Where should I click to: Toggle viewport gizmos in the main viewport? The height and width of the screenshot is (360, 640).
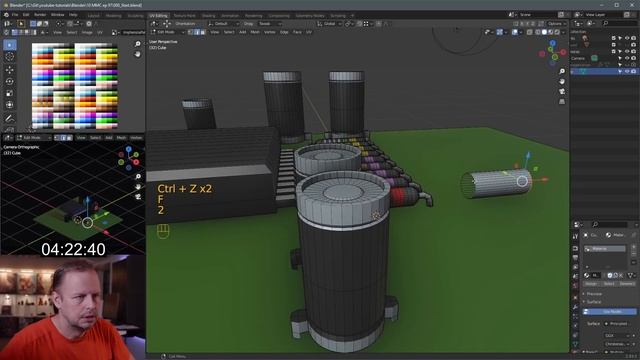[x=500, y=32]
